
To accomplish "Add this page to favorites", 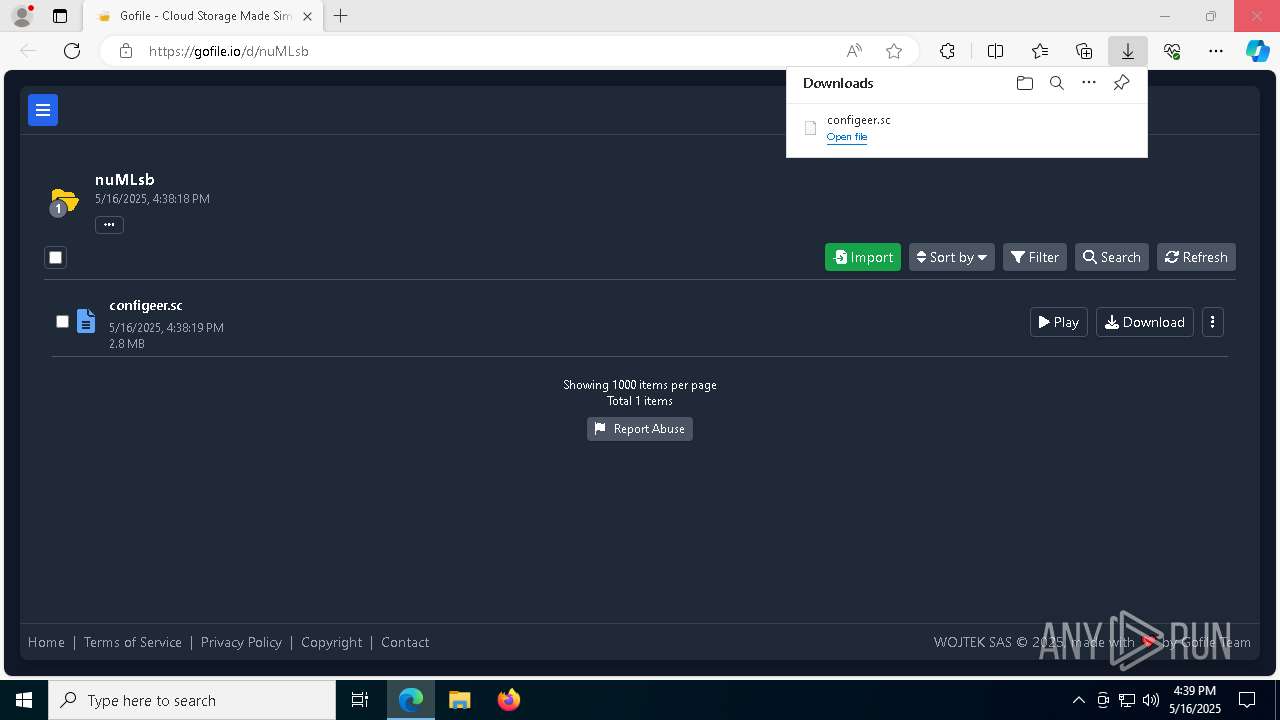I will click(894, 51).
